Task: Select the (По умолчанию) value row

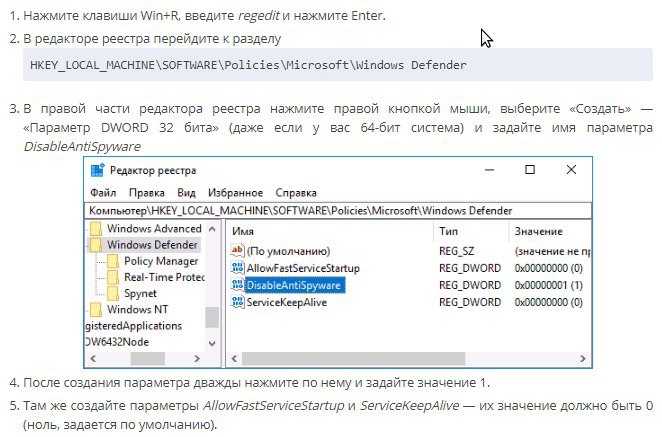Action: tap(288, 251)
